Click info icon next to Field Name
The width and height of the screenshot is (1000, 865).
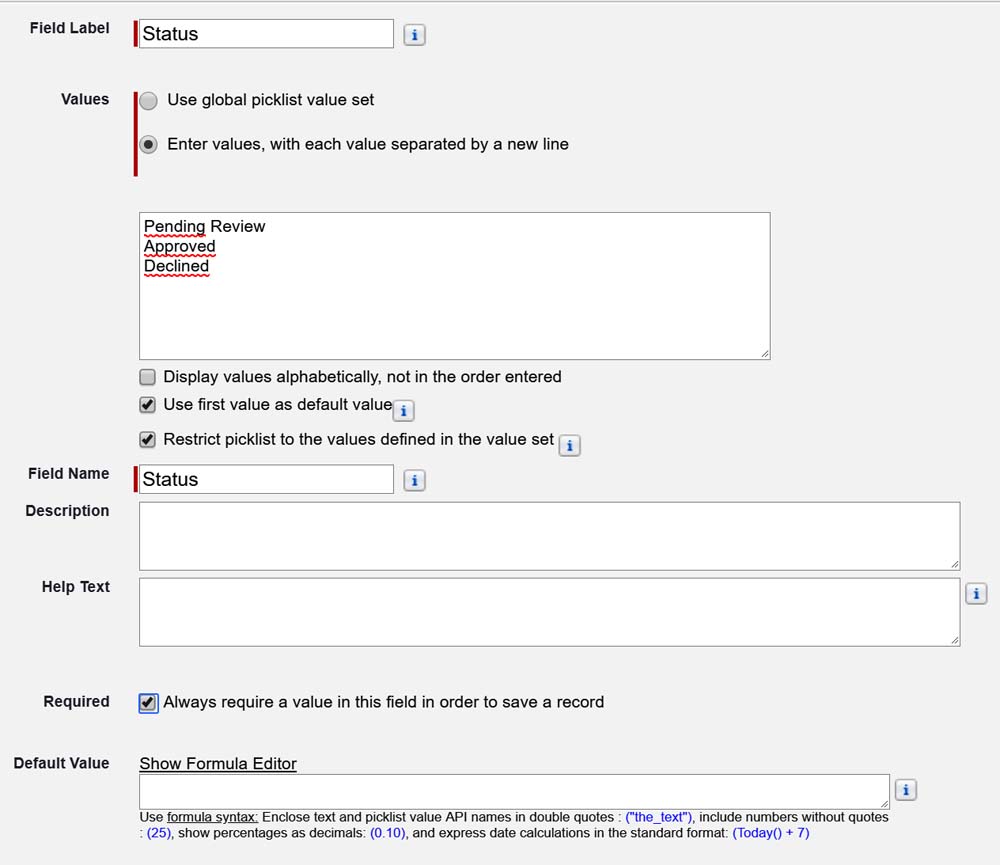414,481
